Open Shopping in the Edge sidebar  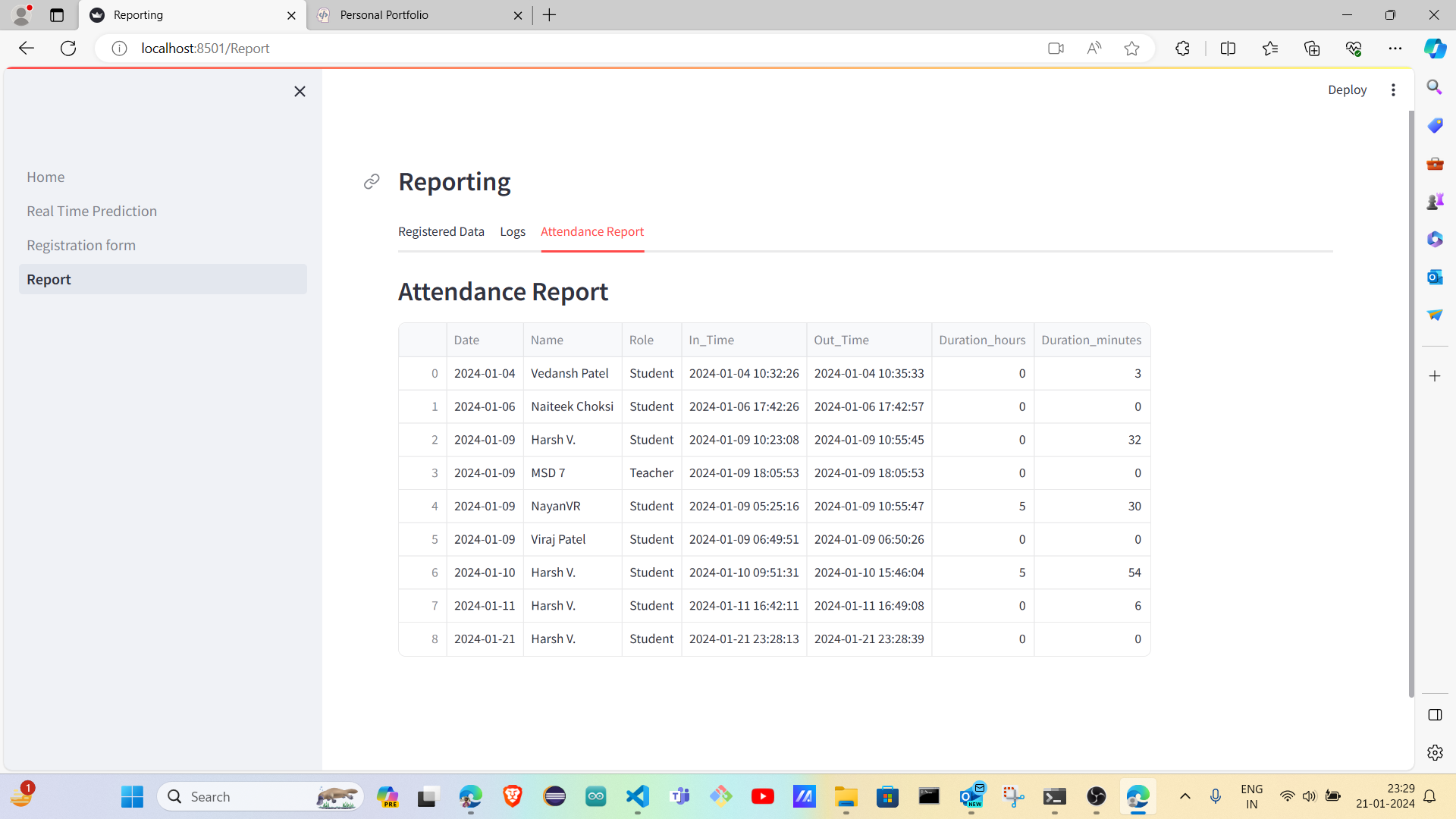[x=1435, y=125]
